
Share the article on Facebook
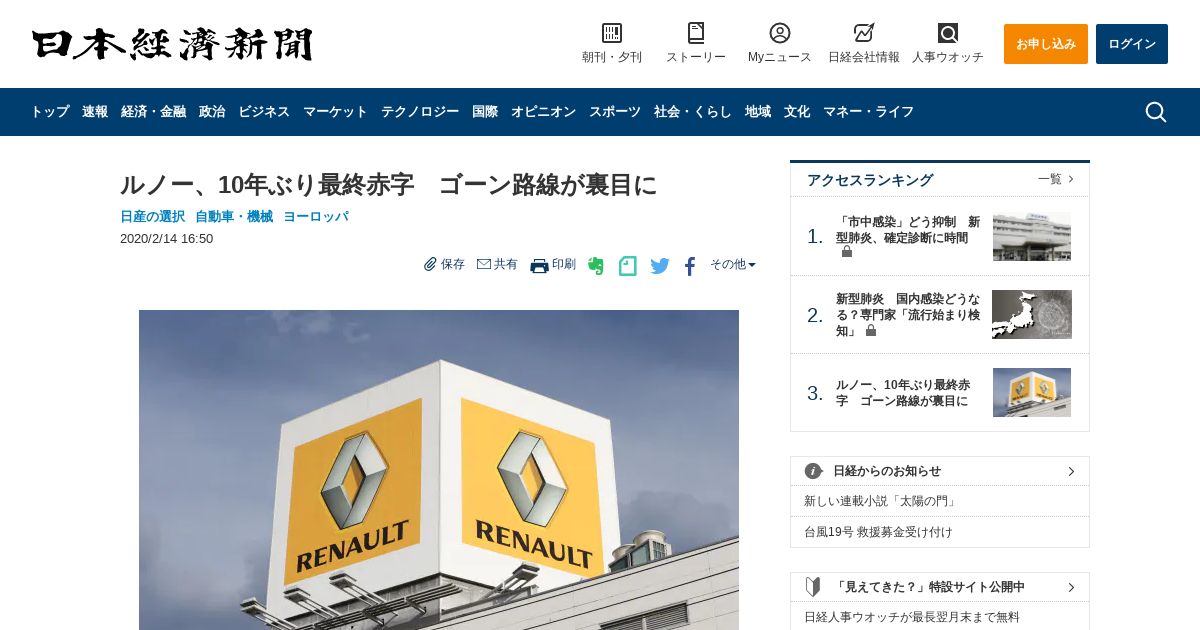coord(689,266)
